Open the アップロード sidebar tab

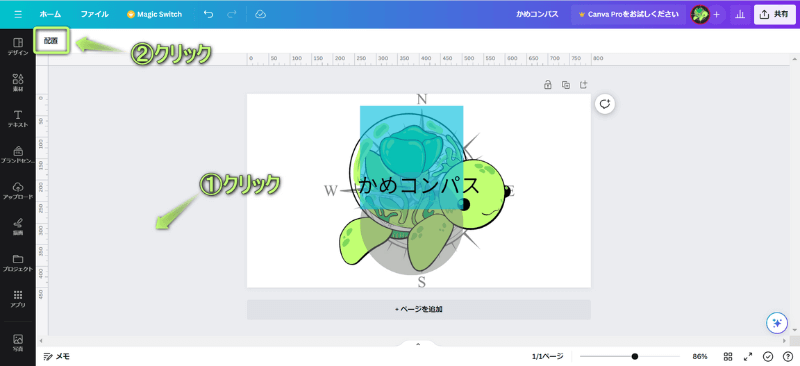point(18,190)
